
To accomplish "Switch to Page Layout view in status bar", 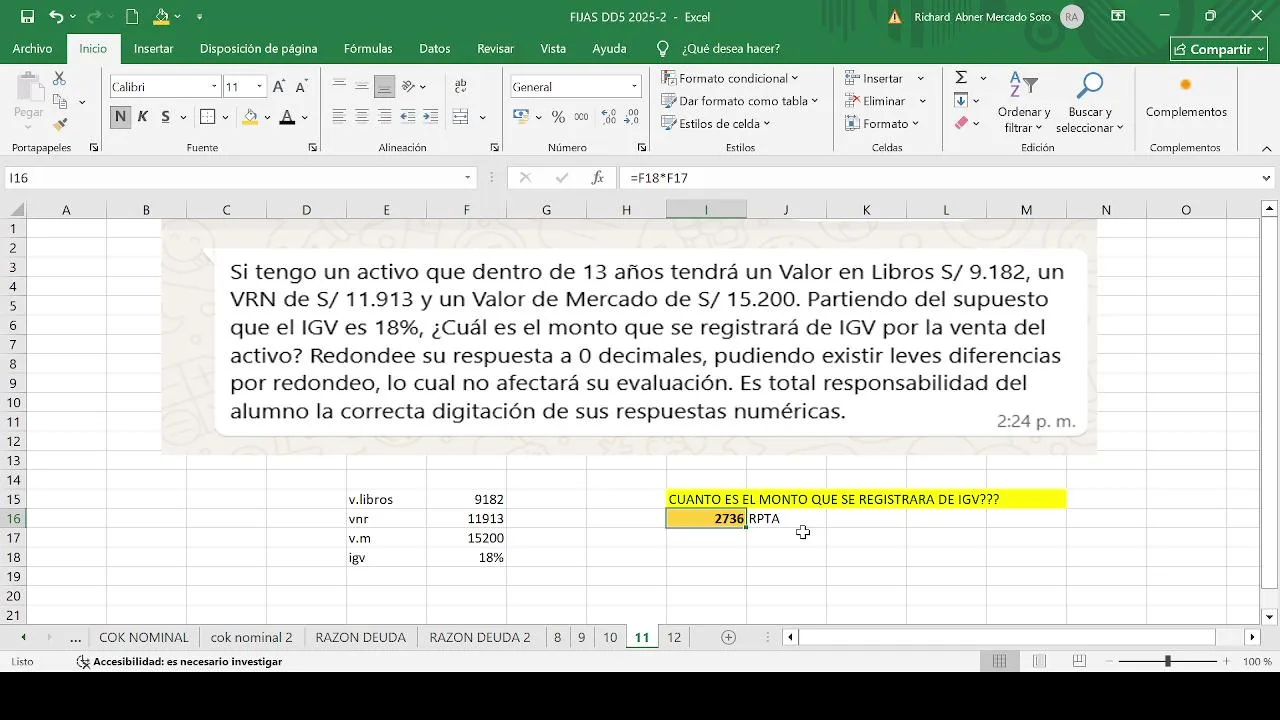I will pos(1039,662).
